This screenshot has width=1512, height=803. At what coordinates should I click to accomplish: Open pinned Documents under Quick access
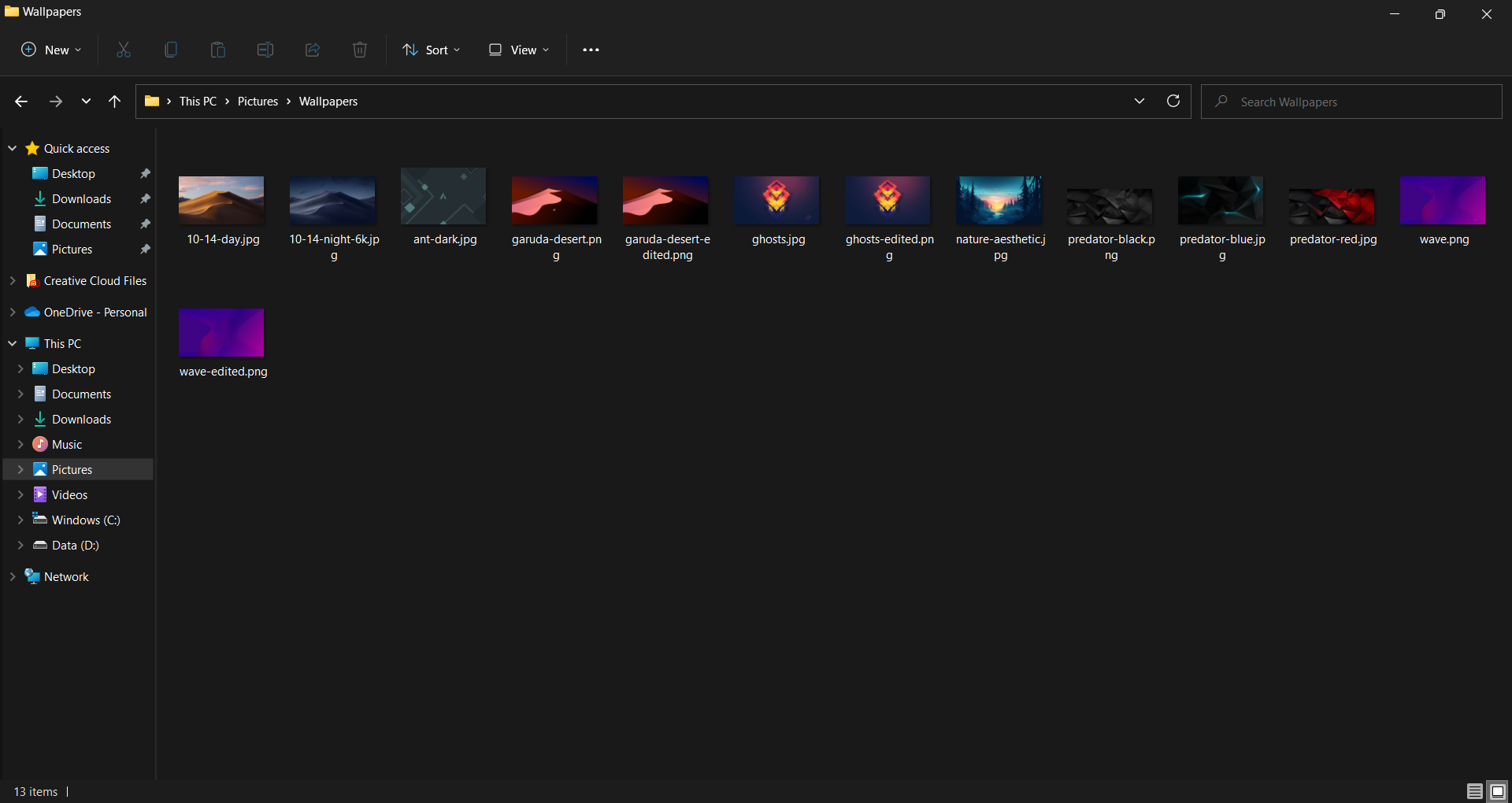(81, 224)
